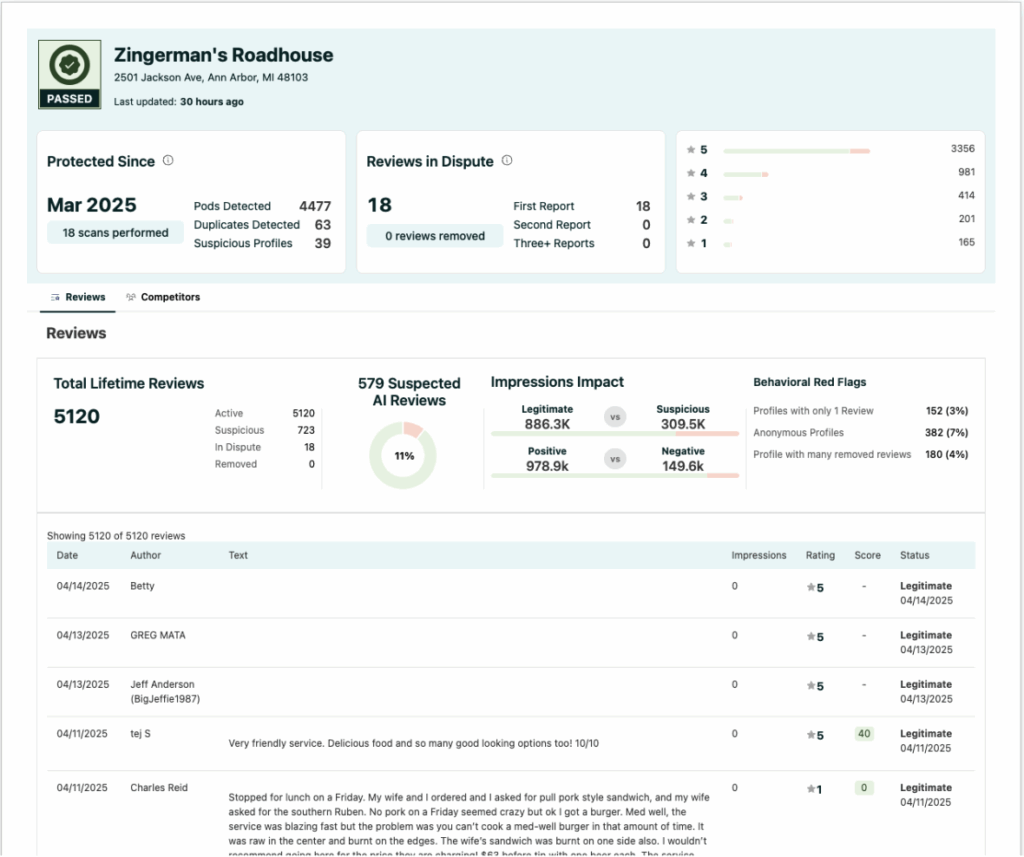Viewport: 1024px width, 857px height.
Task: Click the Suspicious impressions value 309.5K
Action: click(x=683, y=424)
